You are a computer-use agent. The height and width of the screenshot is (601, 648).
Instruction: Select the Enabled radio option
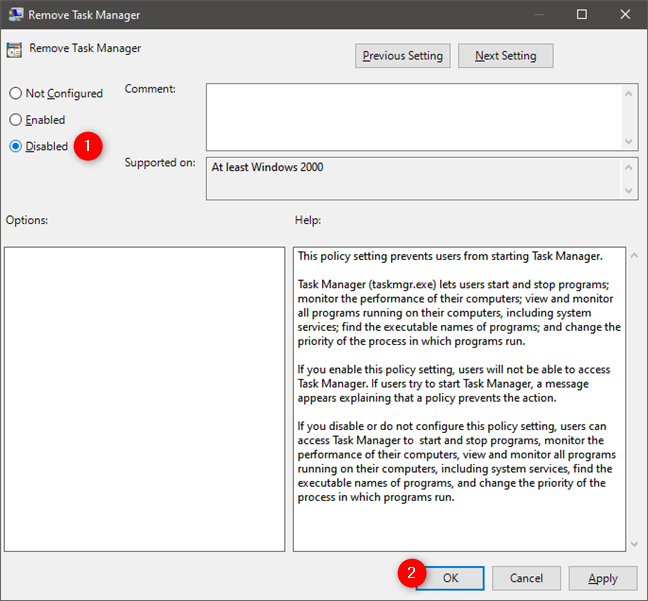click(x=15, y=120)
